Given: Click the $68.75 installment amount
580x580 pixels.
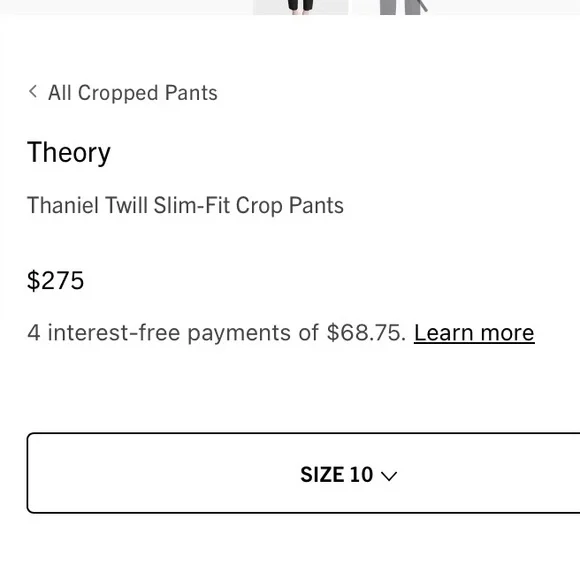Looking at the screenshot, I should [x=364, y=333].
